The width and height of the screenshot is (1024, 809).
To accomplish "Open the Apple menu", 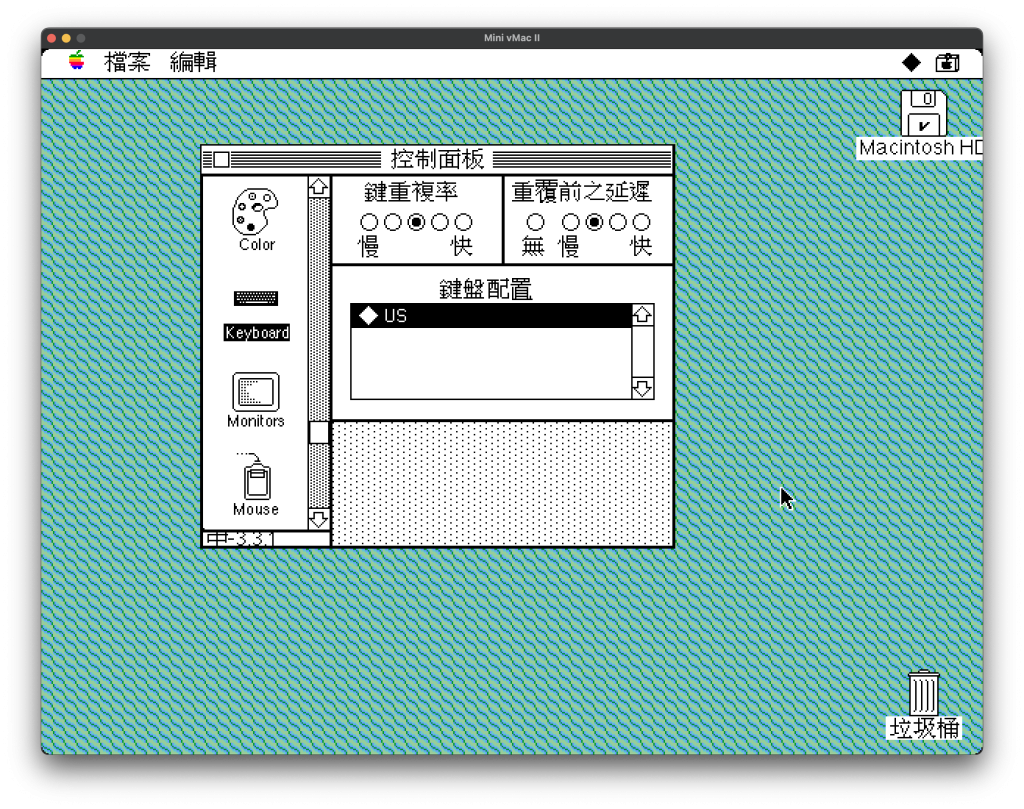I will click(77, 62).
